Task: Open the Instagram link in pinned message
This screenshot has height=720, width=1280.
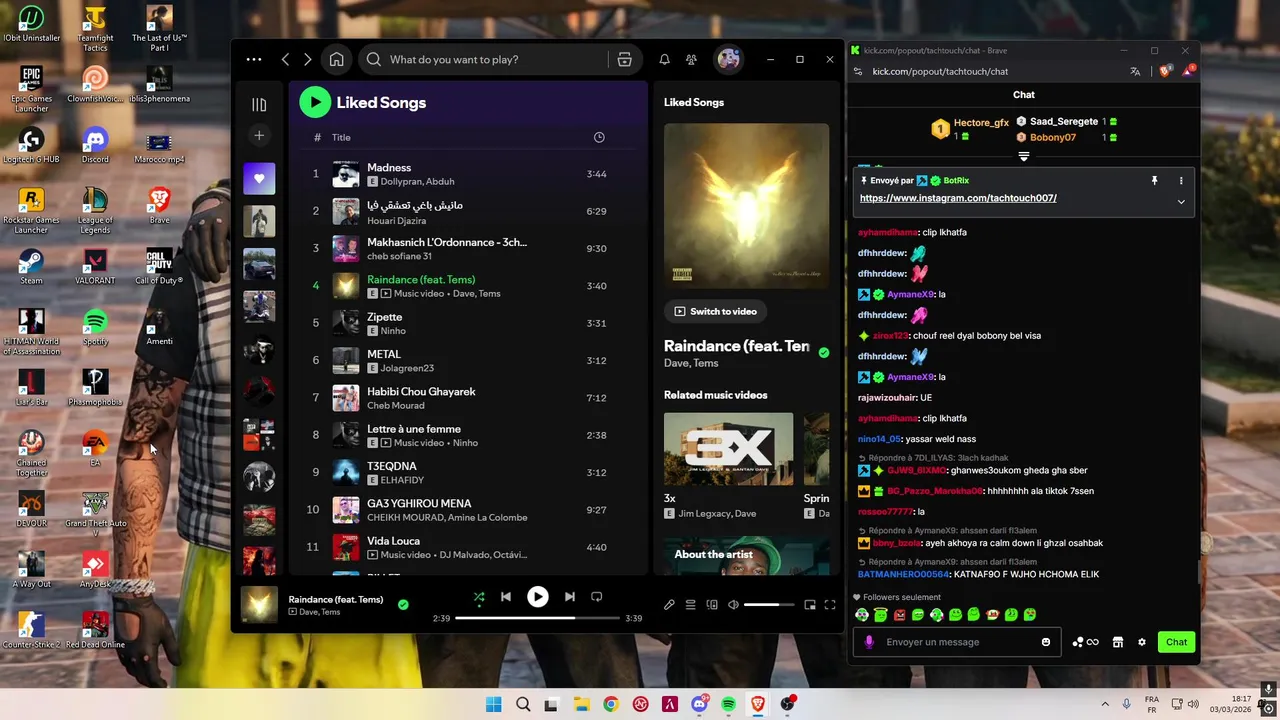Action: (x=958, y=198)
